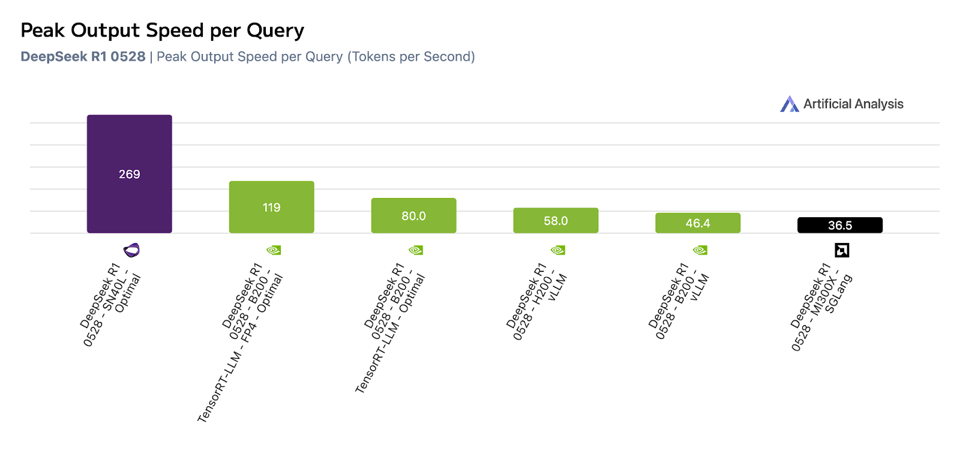
Task: Select the purple bar showing 269
Action: pyautogui.click(x=129, y=174)
